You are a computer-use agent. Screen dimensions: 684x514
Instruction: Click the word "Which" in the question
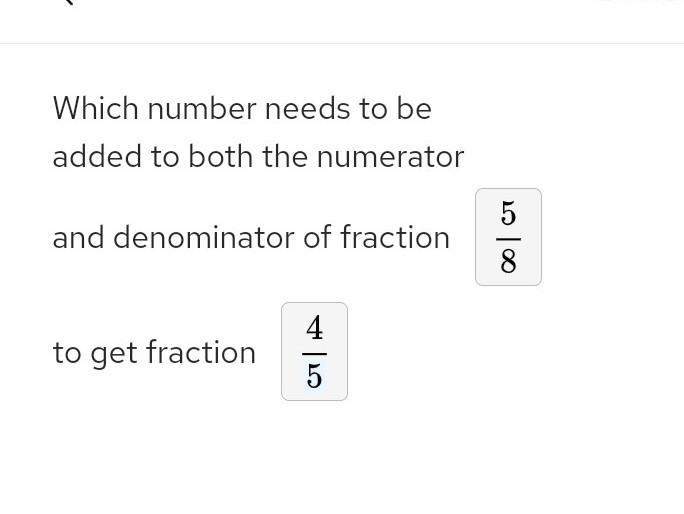96,108
